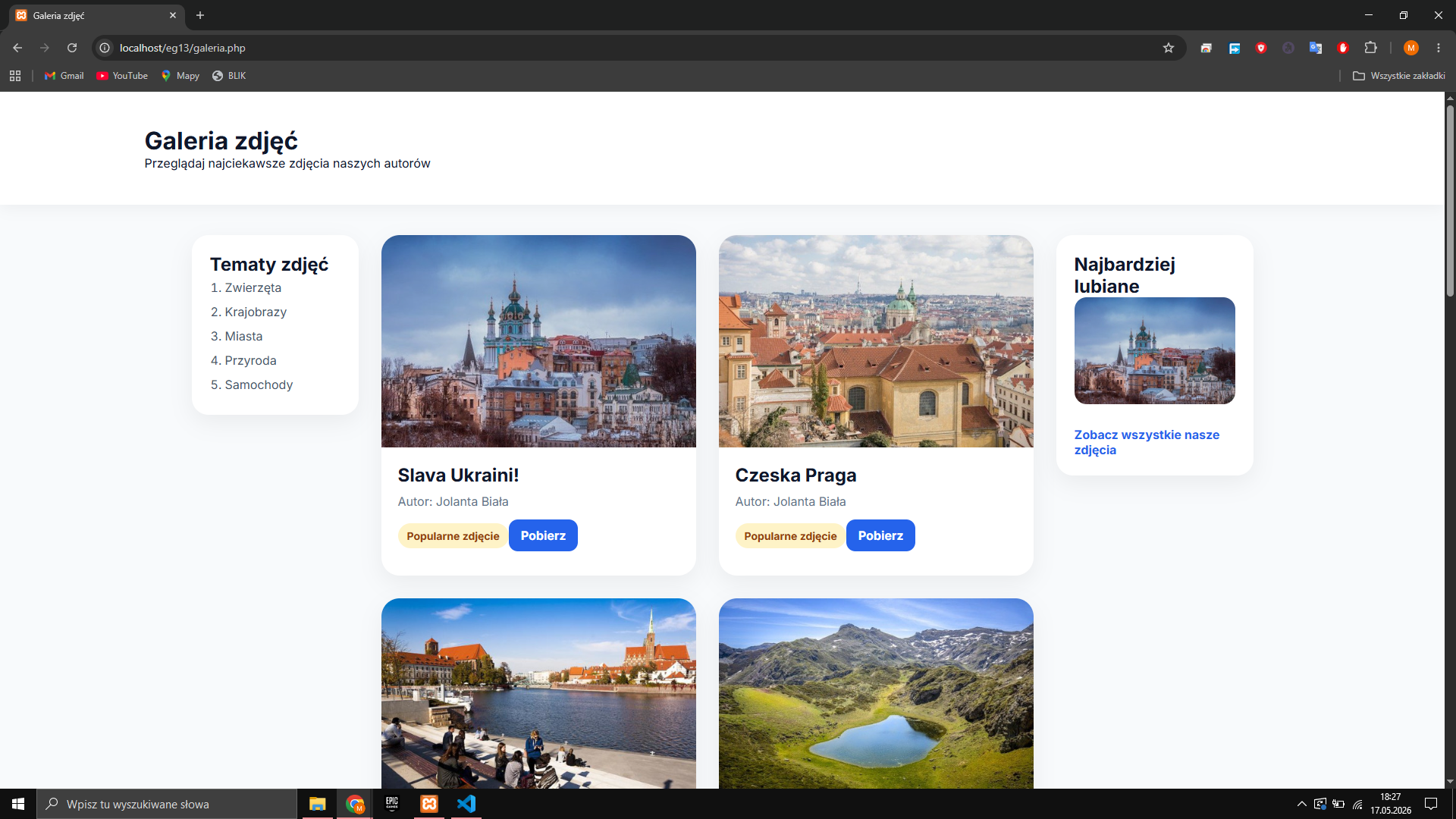Image resolution: width=1456 pixels, height=819 pixels.
Task: Close the Galeria zdjęć tab
Action: click(173, 15)
